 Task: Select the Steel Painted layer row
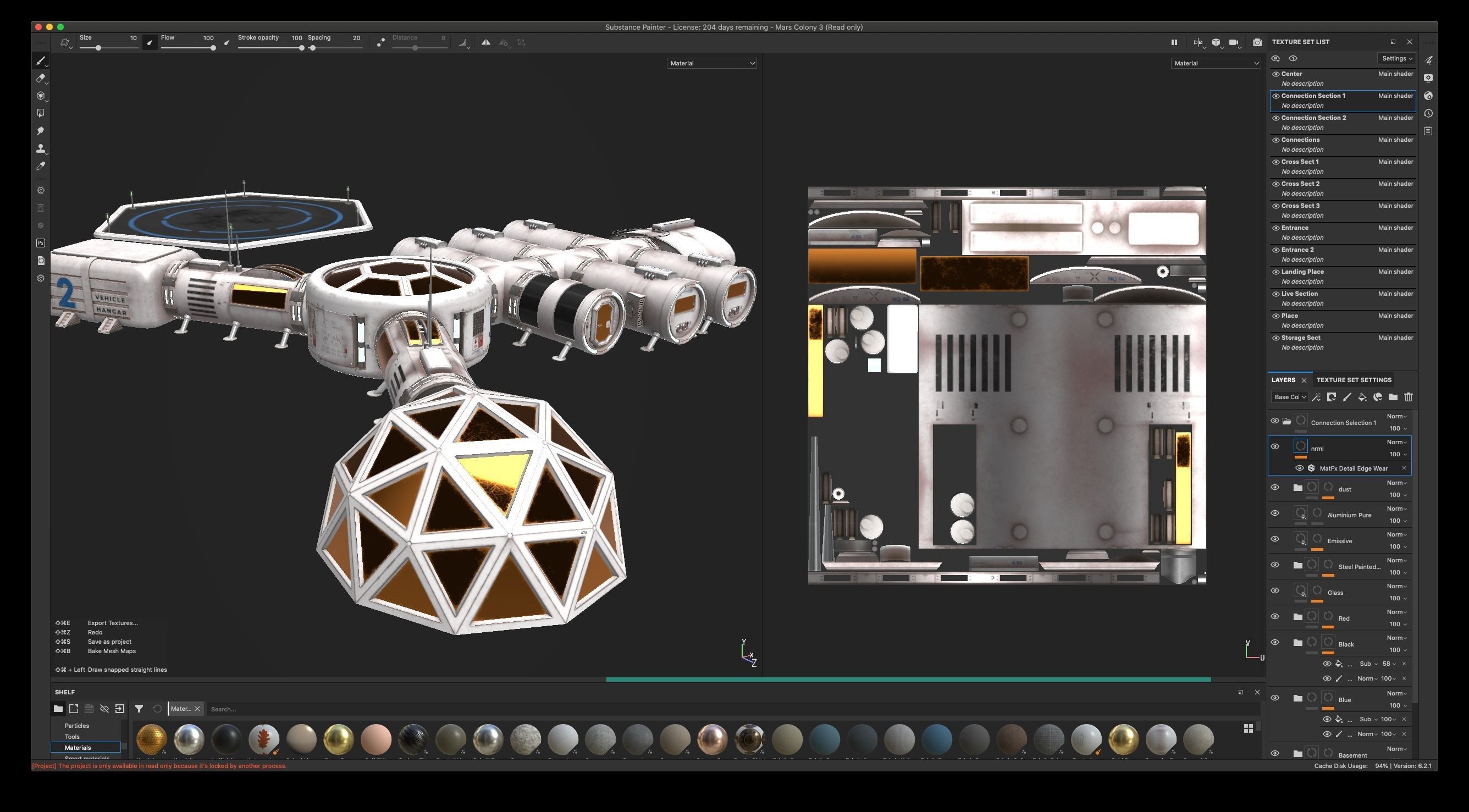tap(1340, 566)
